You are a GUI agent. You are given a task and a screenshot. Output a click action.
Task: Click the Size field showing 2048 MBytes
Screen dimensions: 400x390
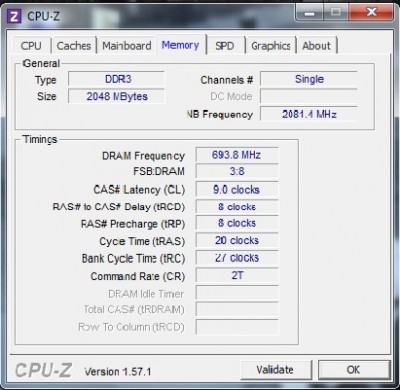coord(117,96)
